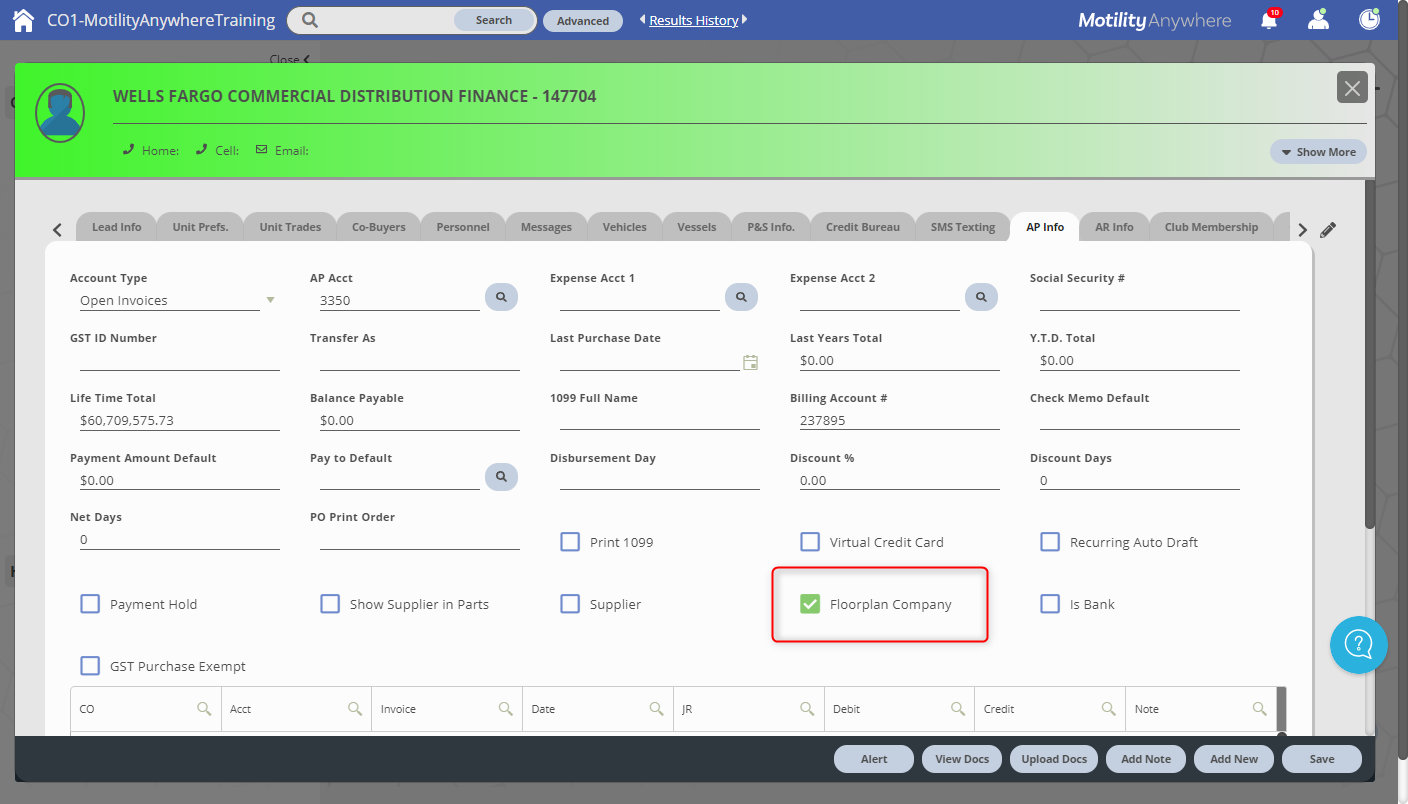The image size is (1408, 804).
Task: Open user profile icon in header
Action: click(x=1319, y=20)
